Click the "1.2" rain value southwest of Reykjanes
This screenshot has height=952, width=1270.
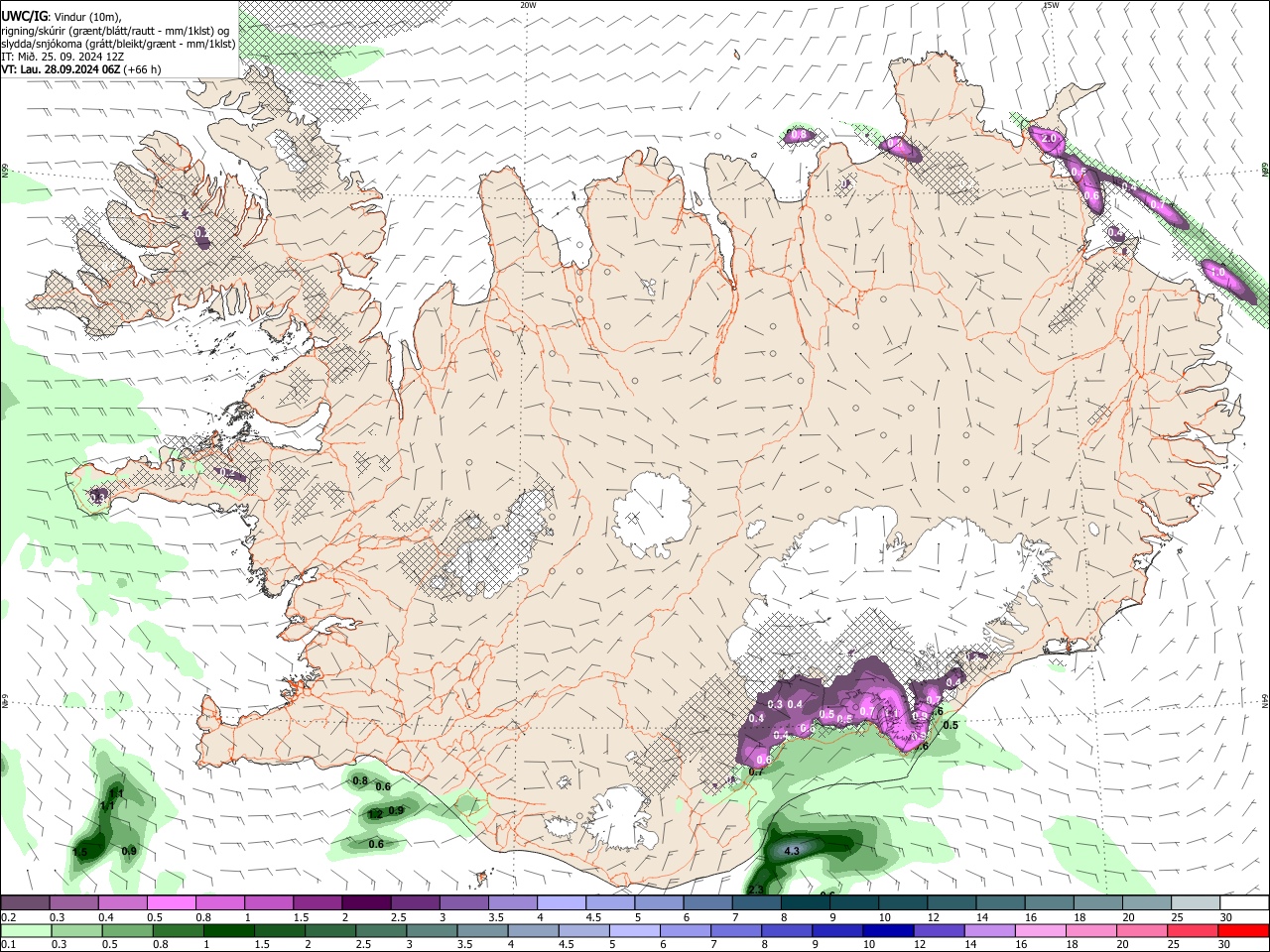point(375,814)
